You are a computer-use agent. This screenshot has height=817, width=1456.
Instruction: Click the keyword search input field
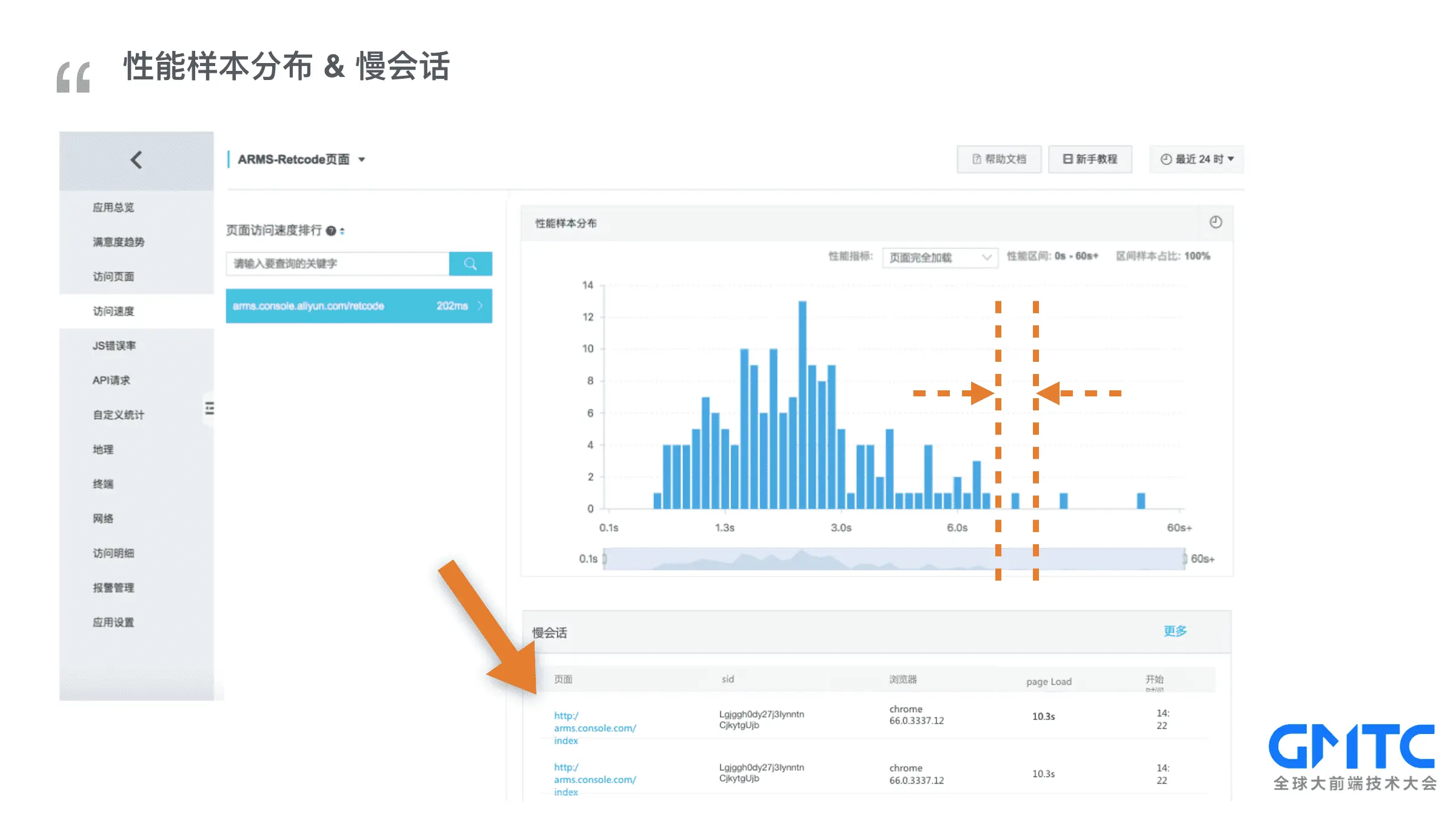point(338,264)
